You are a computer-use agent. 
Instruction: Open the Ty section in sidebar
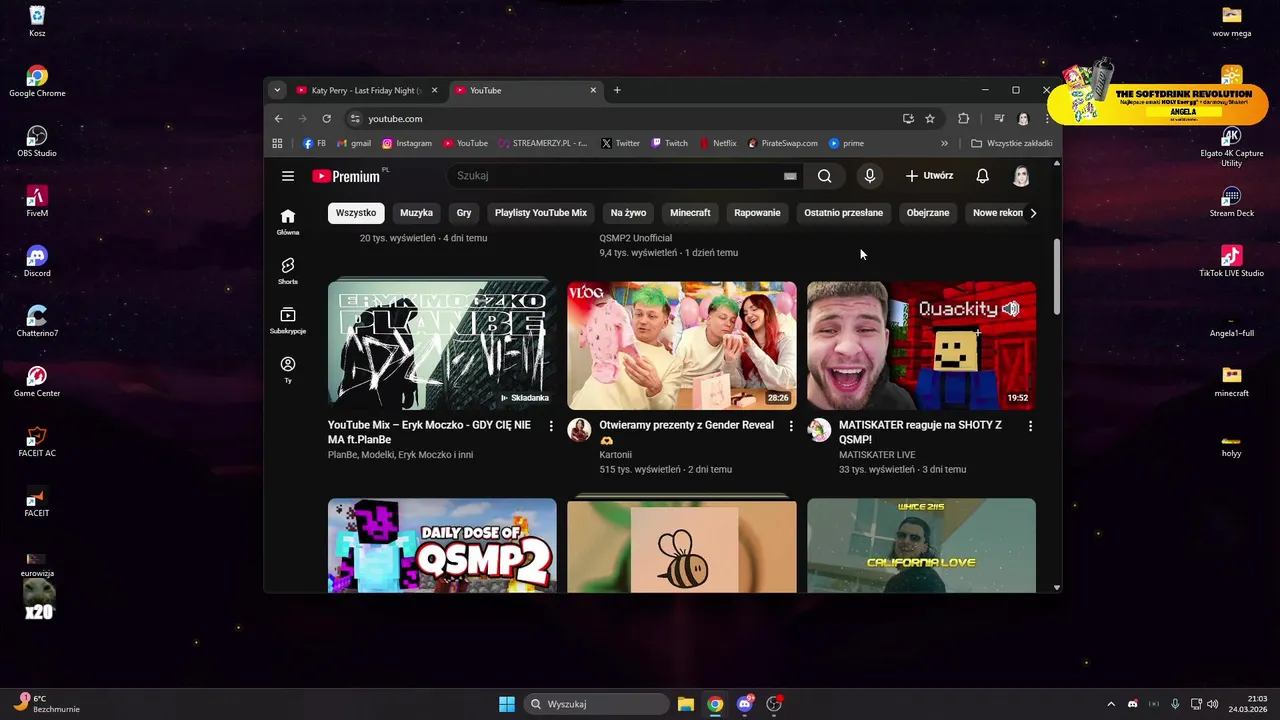point(288,369)
